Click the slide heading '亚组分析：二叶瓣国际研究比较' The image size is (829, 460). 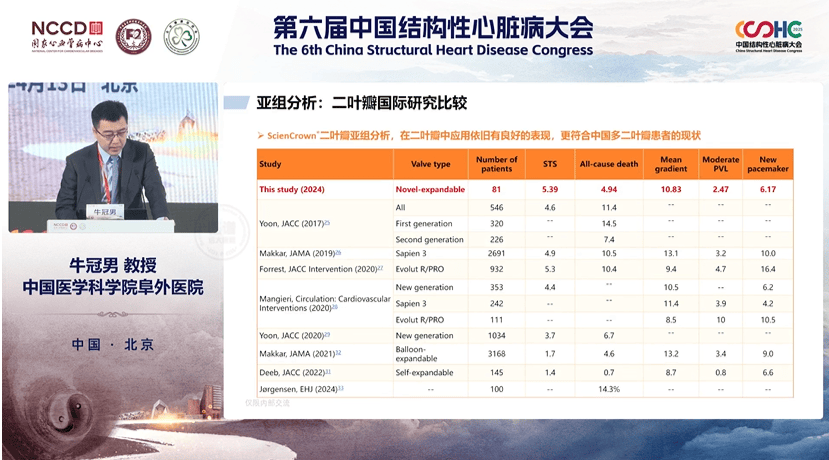point(362,103)
